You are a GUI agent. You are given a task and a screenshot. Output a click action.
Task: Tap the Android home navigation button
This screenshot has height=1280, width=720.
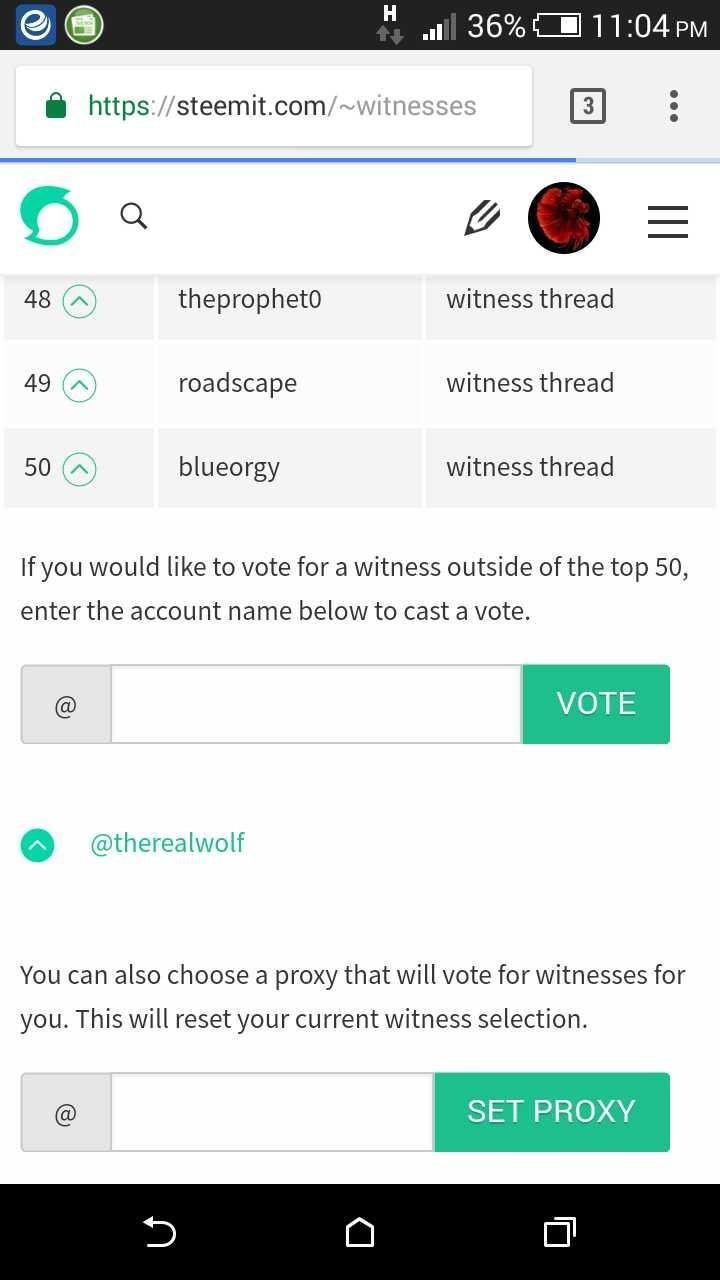pyautogui.click(x=360, y=1232)
